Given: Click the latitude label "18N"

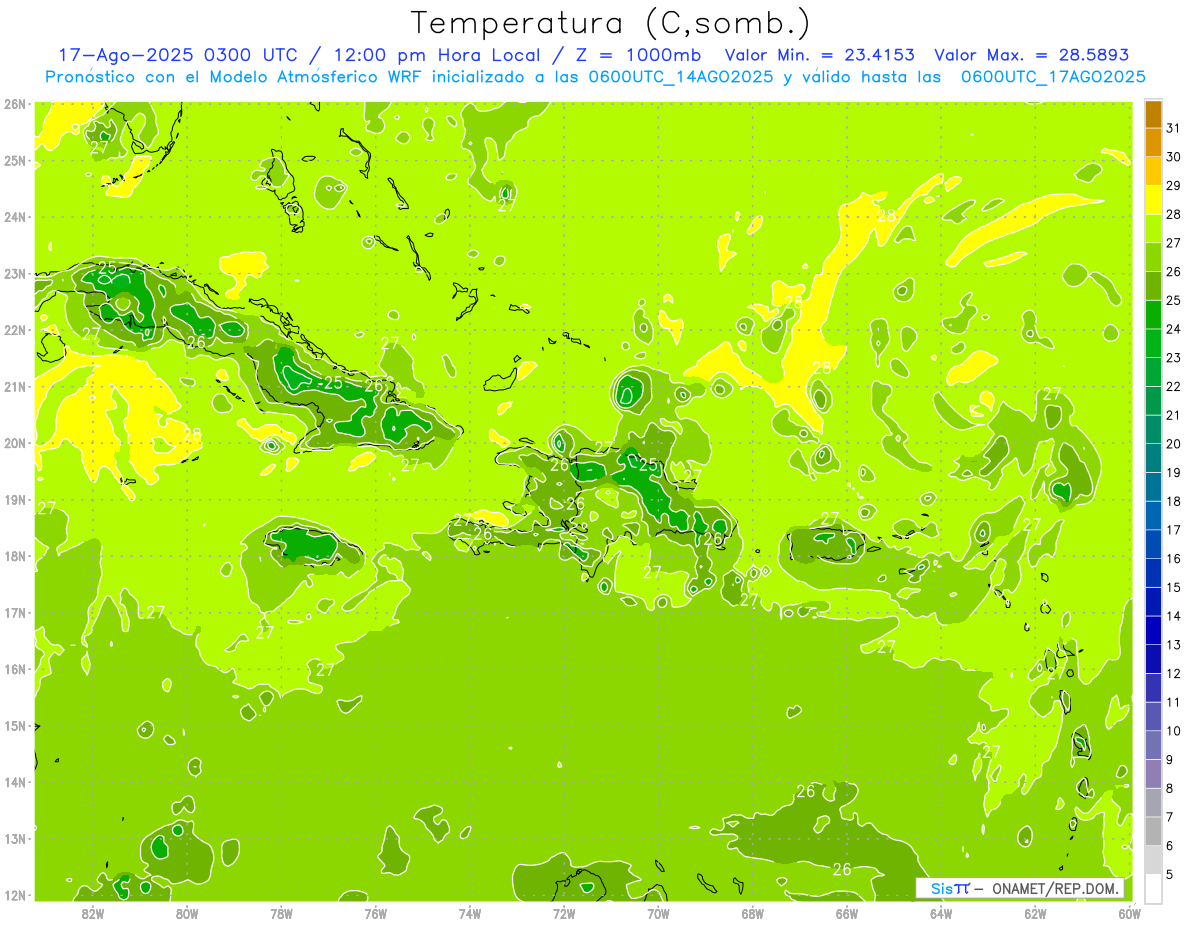Looking at the screenshot, I should 14,556.
